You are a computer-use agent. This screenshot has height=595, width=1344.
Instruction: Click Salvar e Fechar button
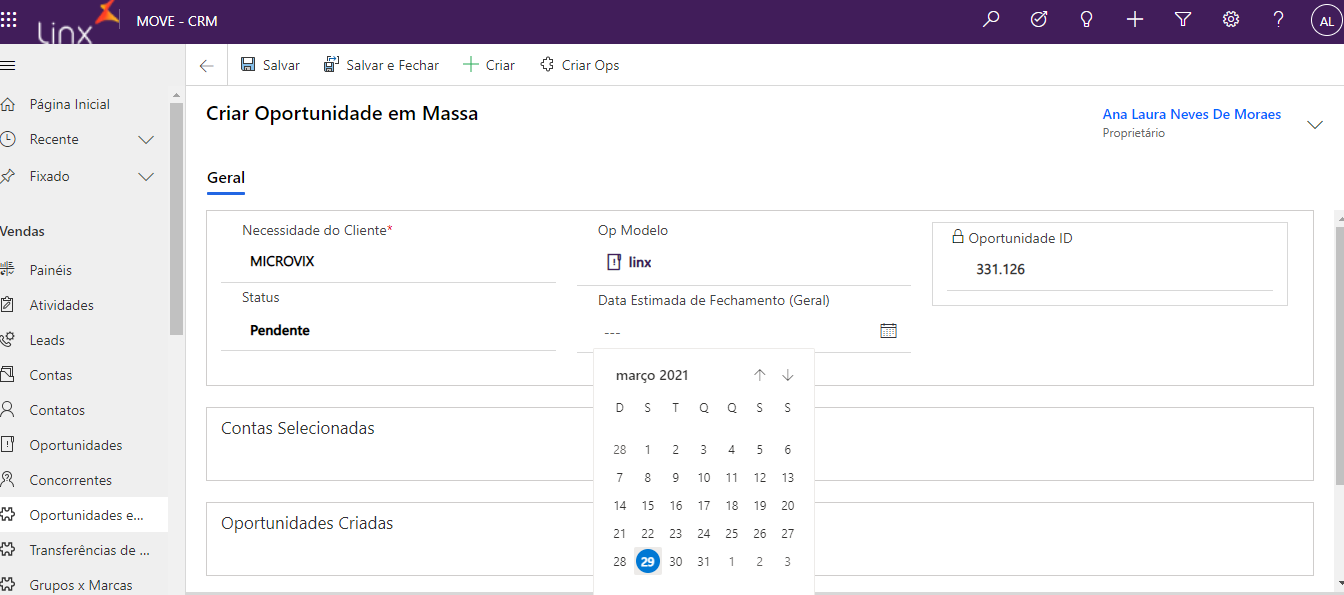pos(381,65)
